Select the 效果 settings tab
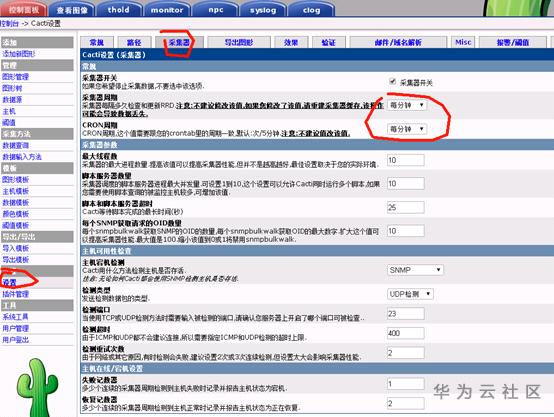The width and height of the screenshot is (554, 417). point(291,42)
